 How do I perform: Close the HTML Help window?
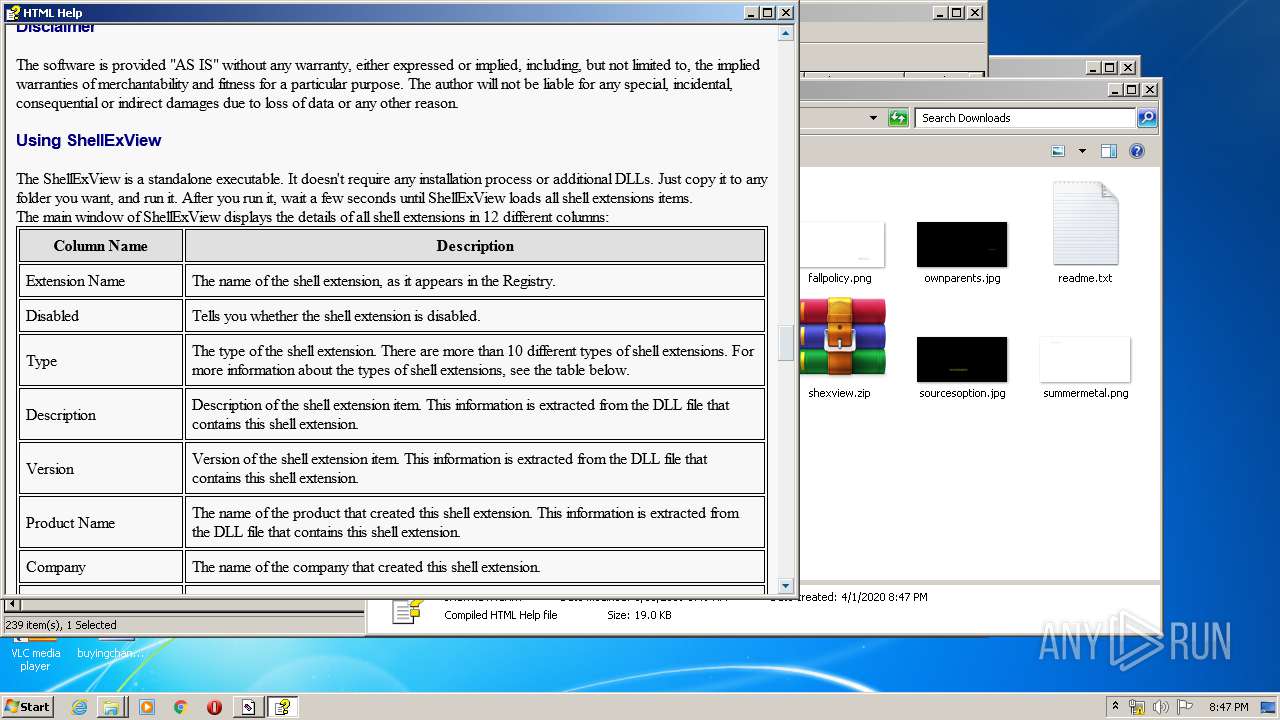tap(786, 13)
